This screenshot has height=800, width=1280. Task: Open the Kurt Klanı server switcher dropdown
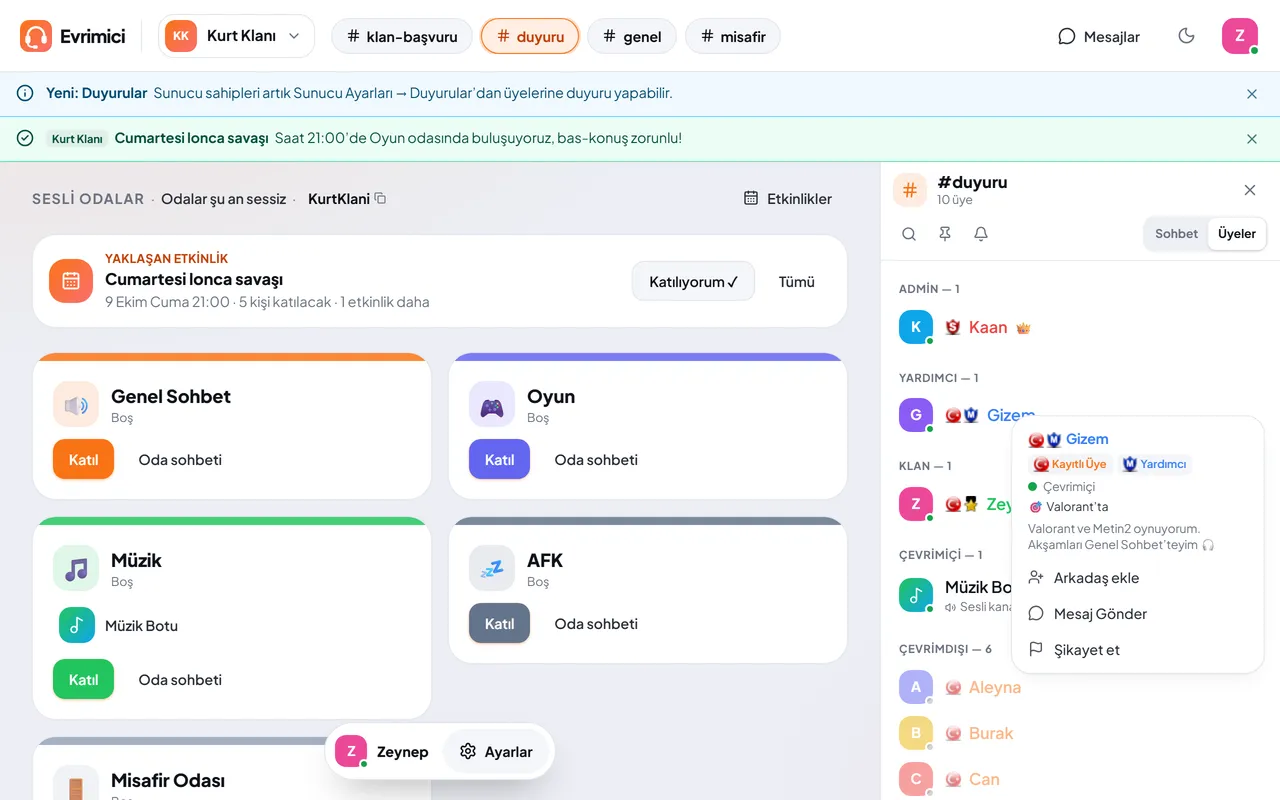click(x=236, y=36)
